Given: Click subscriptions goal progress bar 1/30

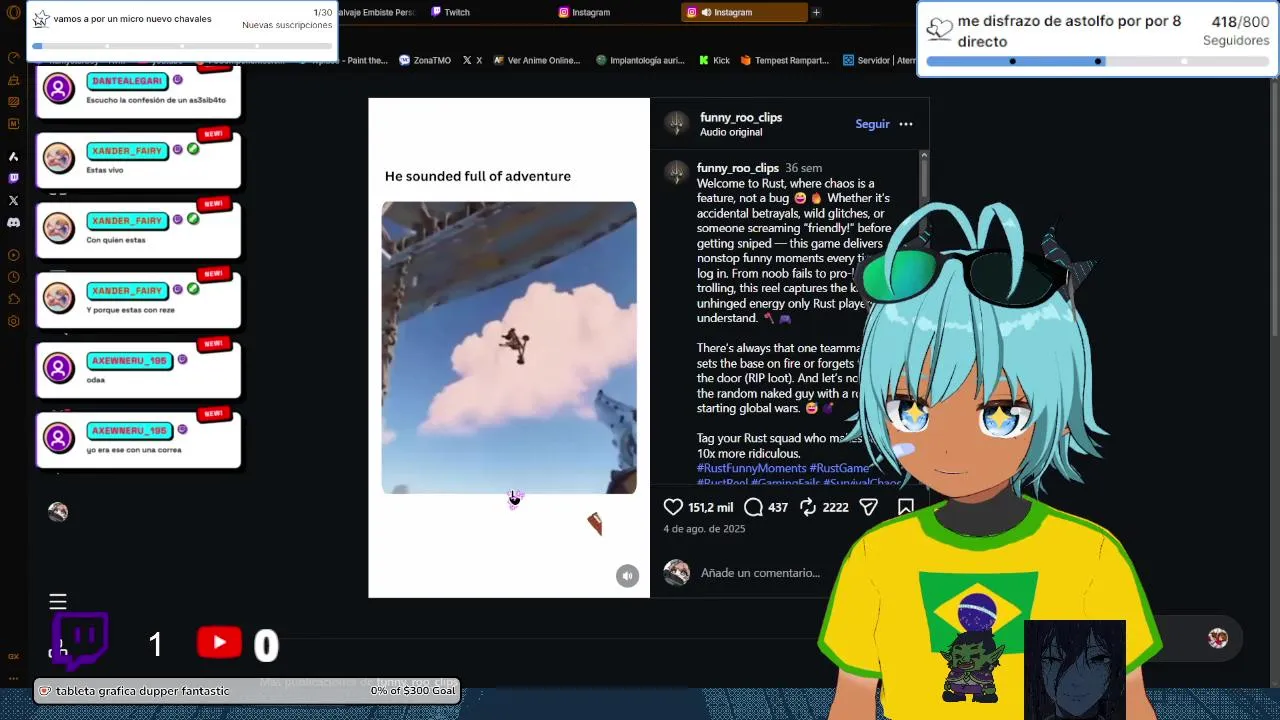Looking at the screenshot, I should pos(183,46).
